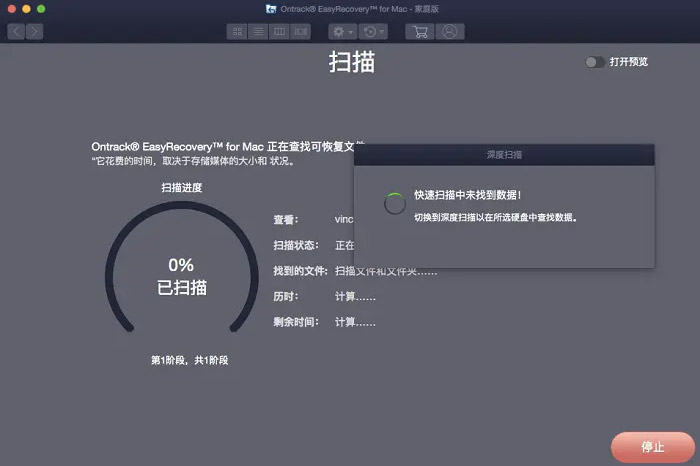Image resolution: width=700 pixels, height=466 pixels.
Task: Switch to list view
Action: click(258, 32)
